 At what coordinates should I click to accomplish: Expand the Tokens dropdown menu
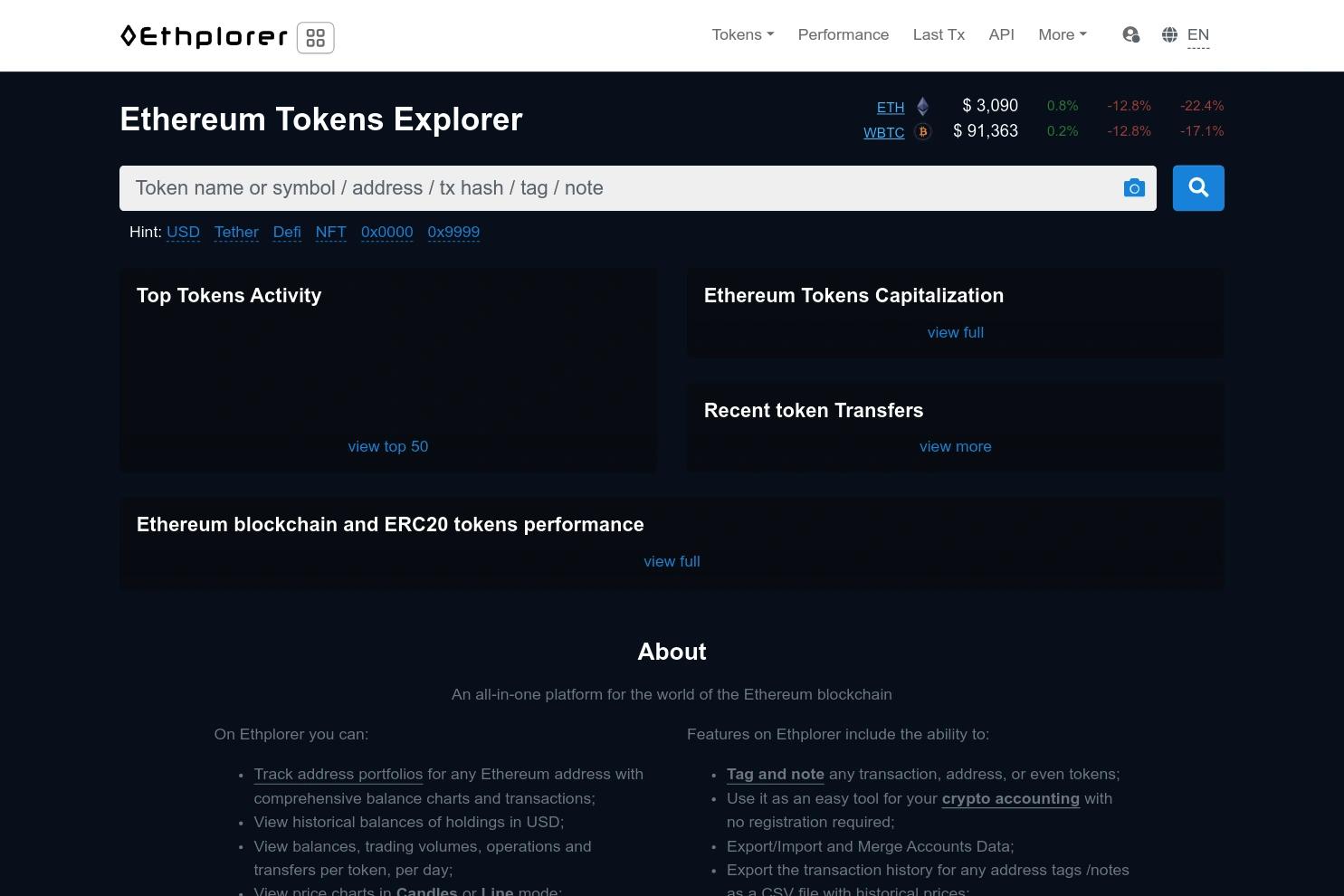click(x=743, y=35)
